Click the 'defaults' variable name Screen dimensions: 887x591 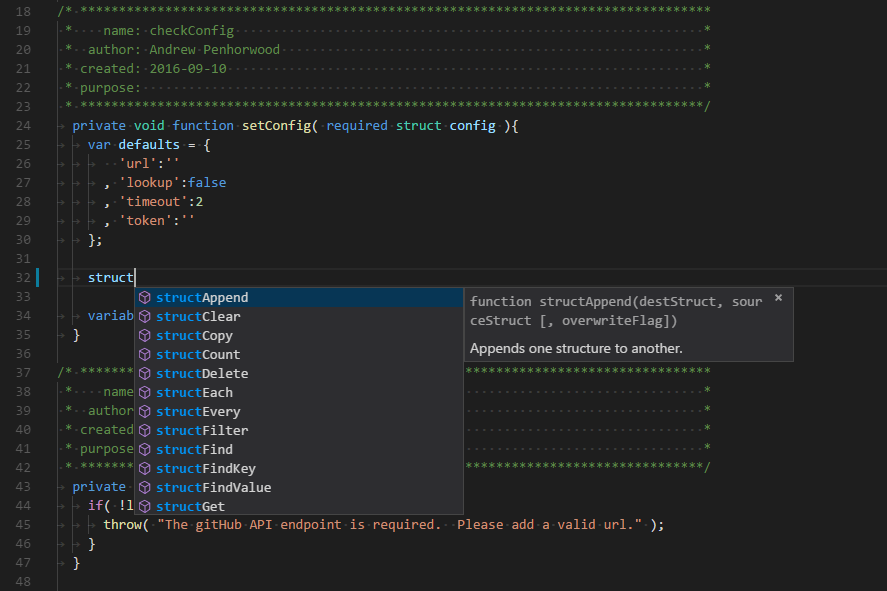(149, 145)
